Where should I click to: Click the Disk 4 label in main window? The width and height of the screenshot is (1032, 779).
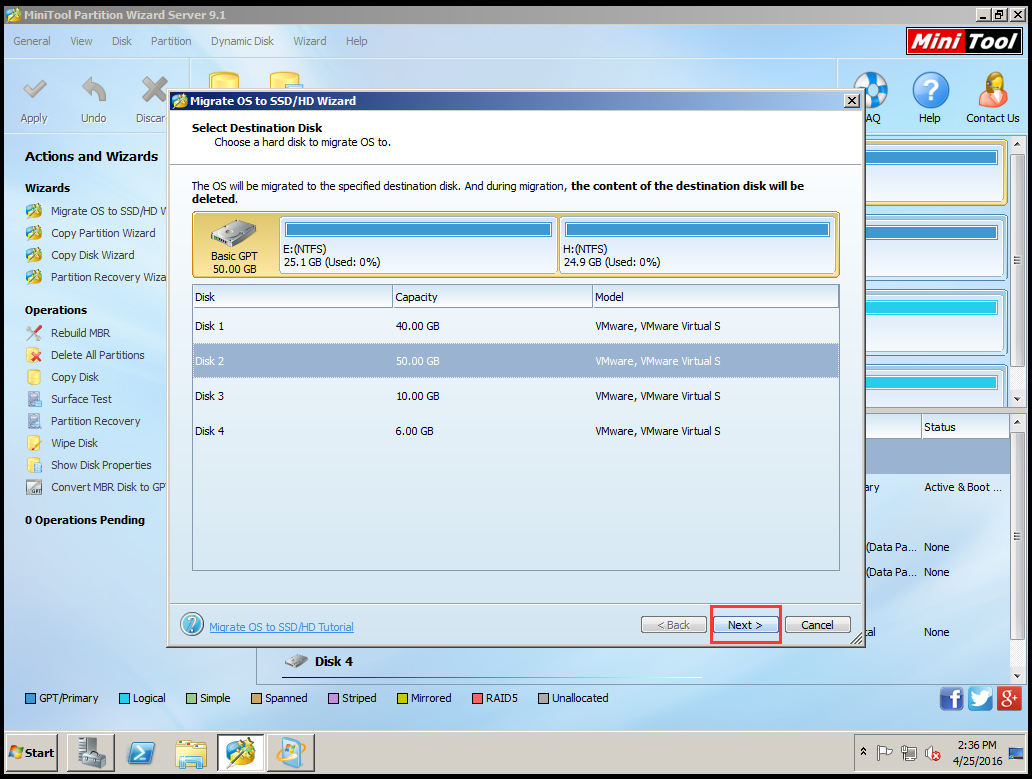[x=334, y=661]
